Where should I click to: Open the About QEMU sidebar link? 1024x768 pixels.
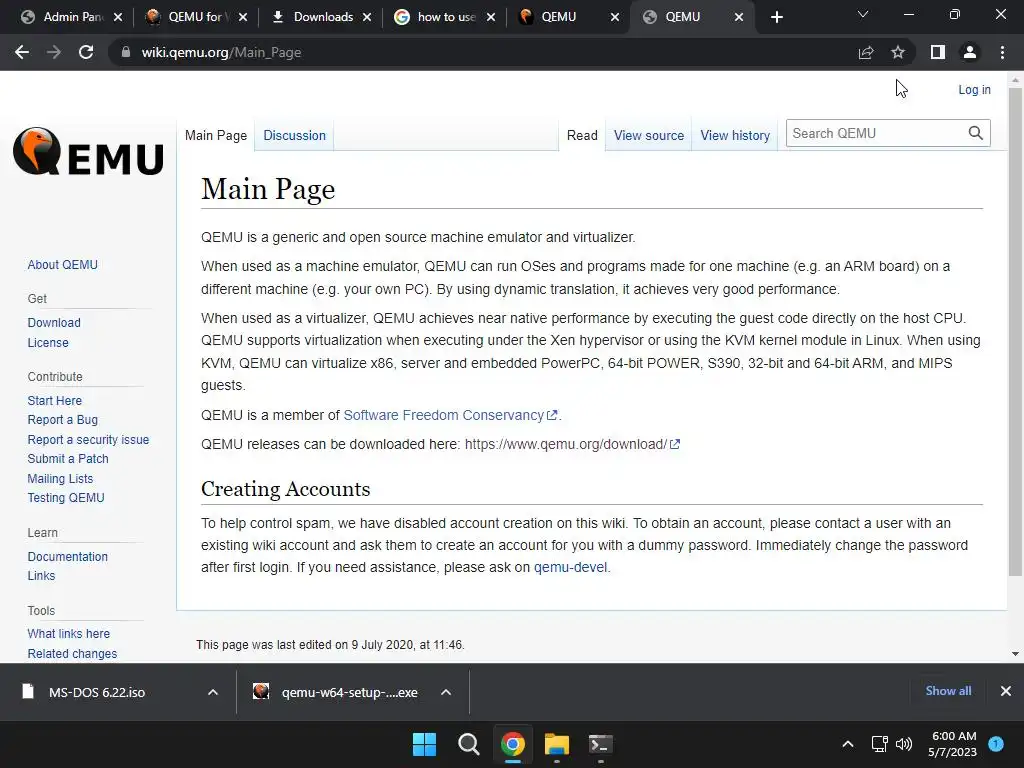63,264
